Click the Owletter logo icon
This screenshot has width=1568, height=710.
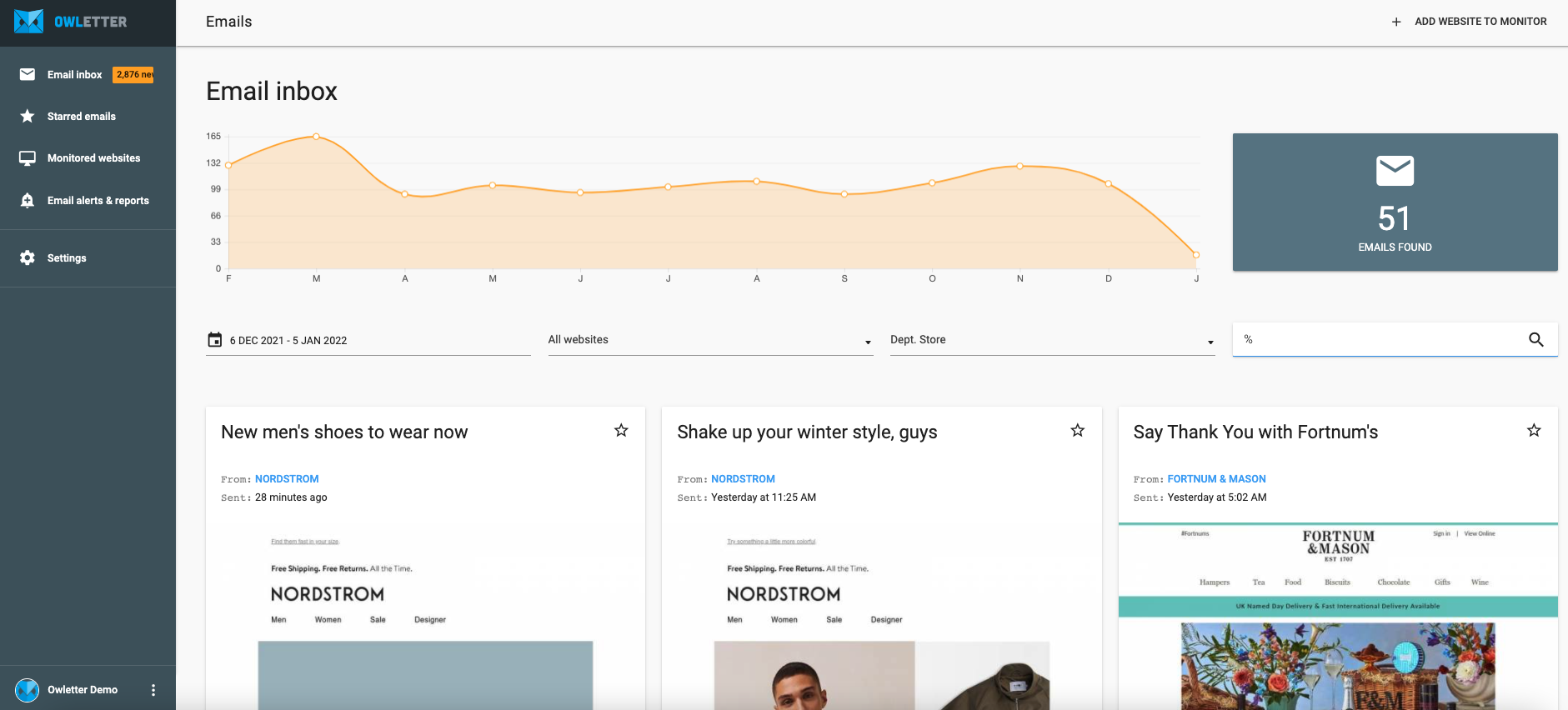28,22
